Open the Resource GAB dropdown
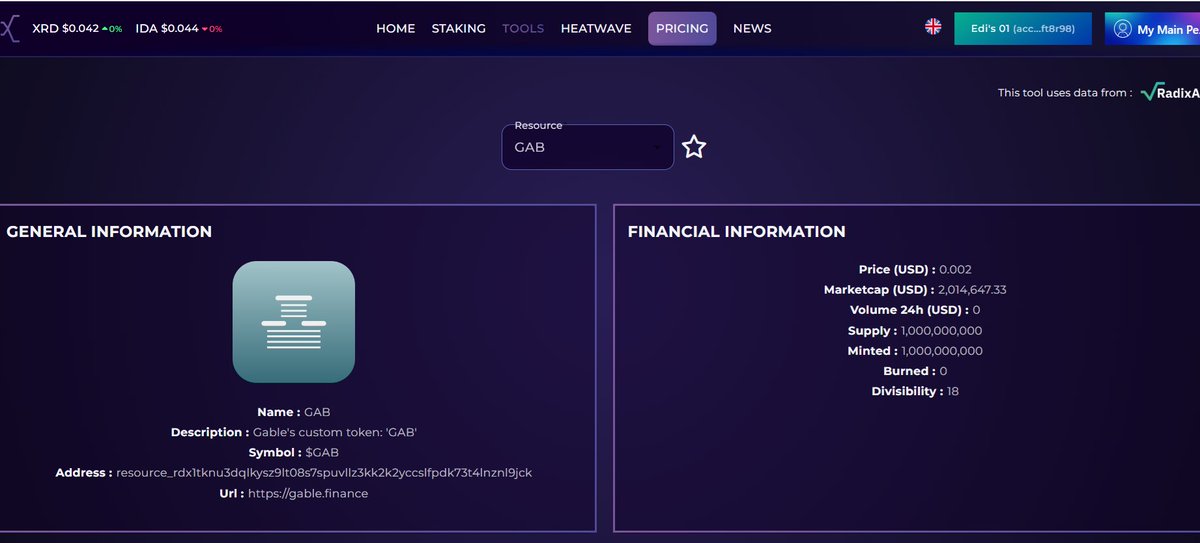The height and width of the screenshot is (543, 1200). click(x=588, y=147)
